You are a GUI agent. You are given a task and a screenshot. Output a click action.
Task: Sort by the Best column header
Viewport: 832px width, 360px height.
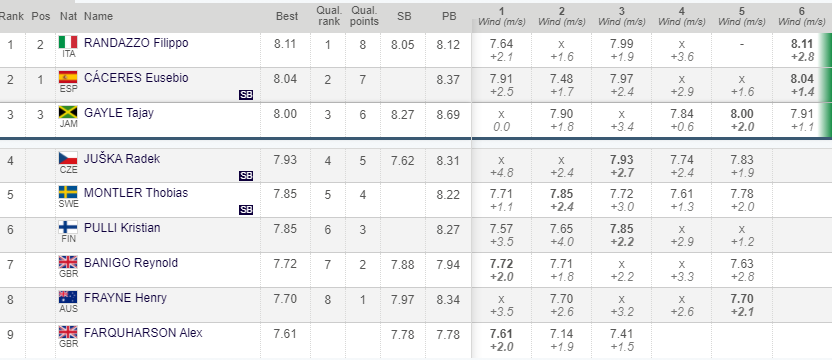pos(287,16)
